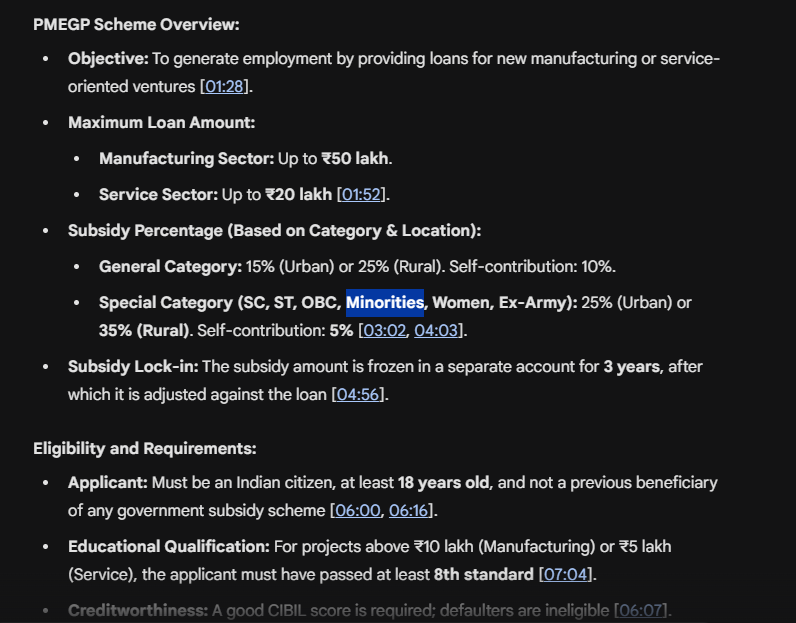Screen dimensions: 796x623
Task: Click the 06:00 timestamp link
Action: 358,510
